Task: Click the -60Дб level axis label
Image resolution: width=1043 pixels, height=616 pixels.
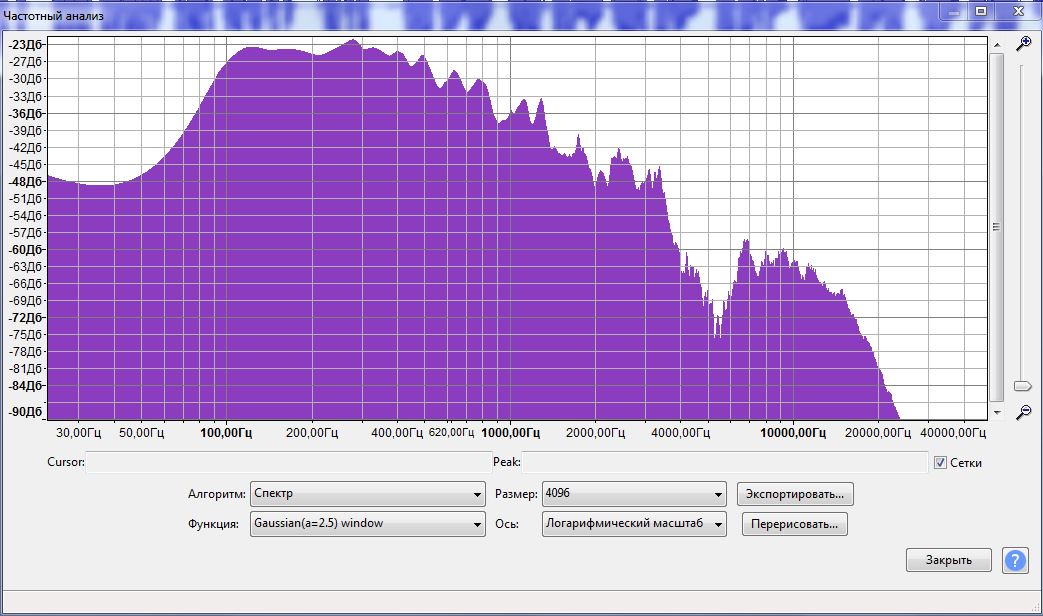Action: point(25,249)
